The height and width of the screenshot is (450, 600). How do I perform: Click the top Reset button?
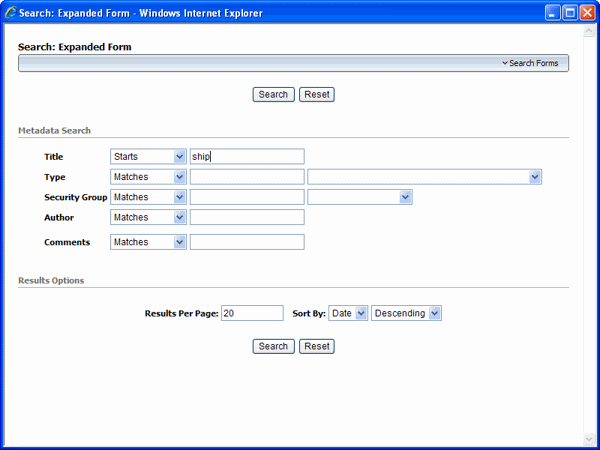316,95
